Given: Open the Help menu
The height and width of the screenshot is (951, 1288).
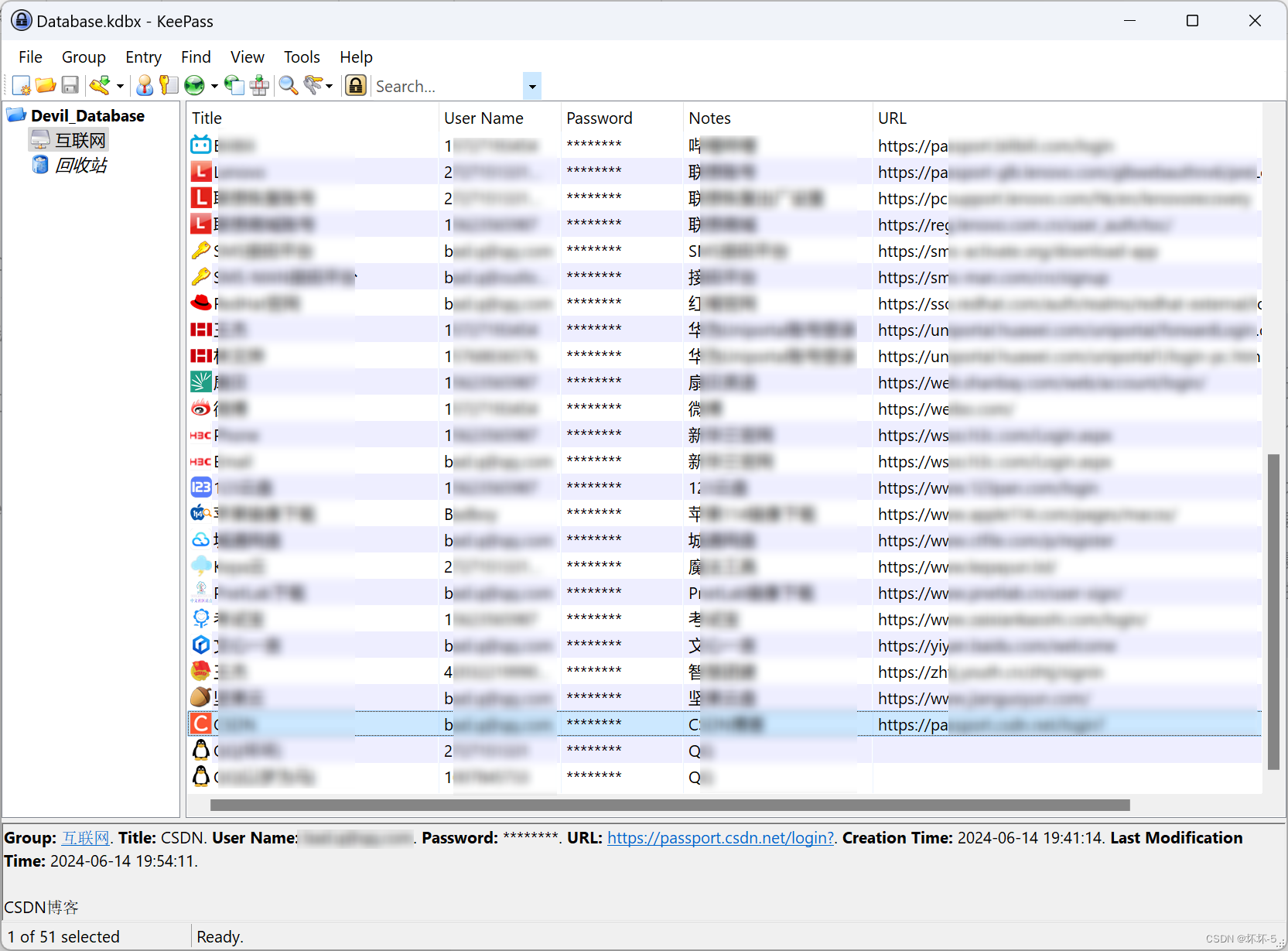Looking at the screenshot, I should point(356,56).
